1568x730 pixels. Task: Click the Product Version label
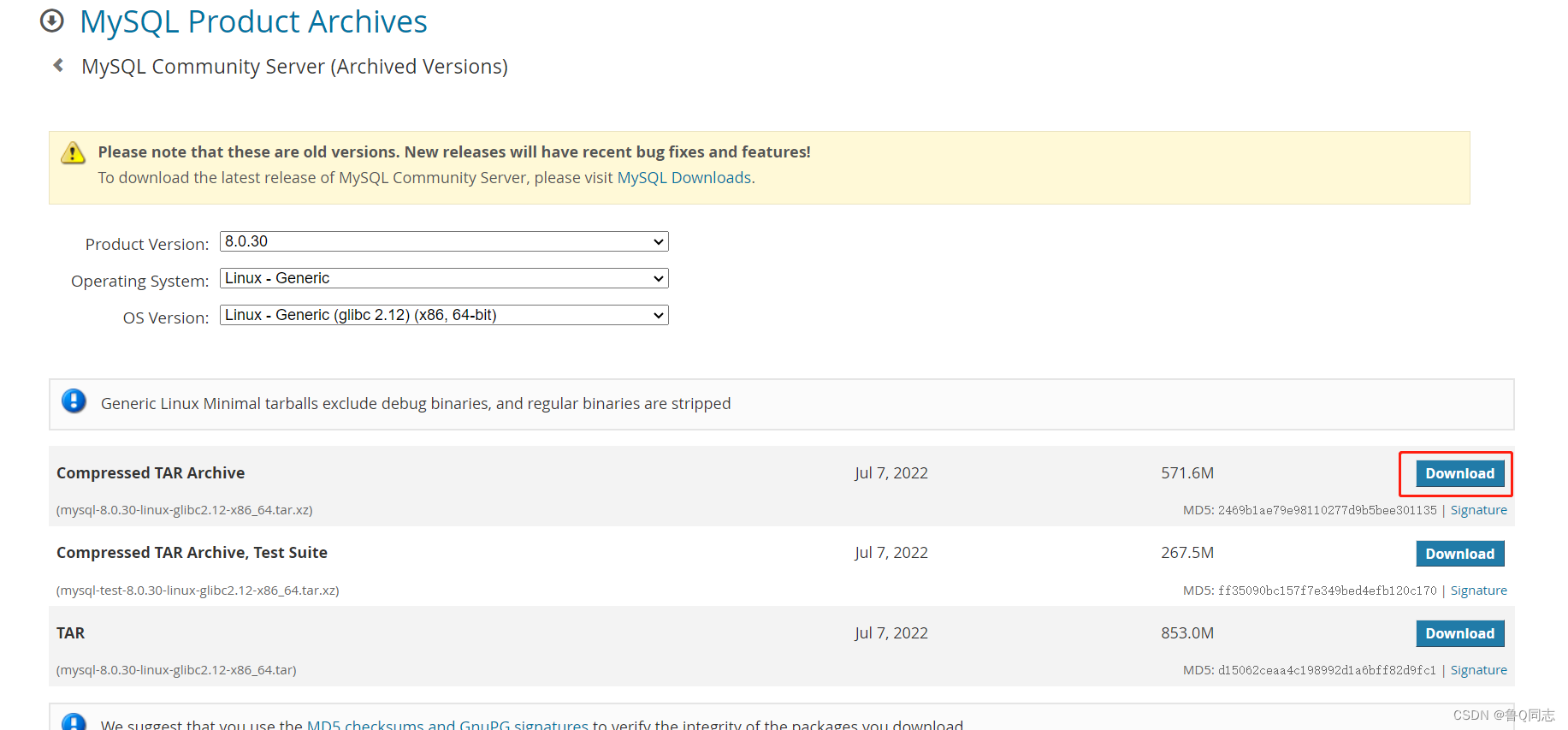click(147, 244)
